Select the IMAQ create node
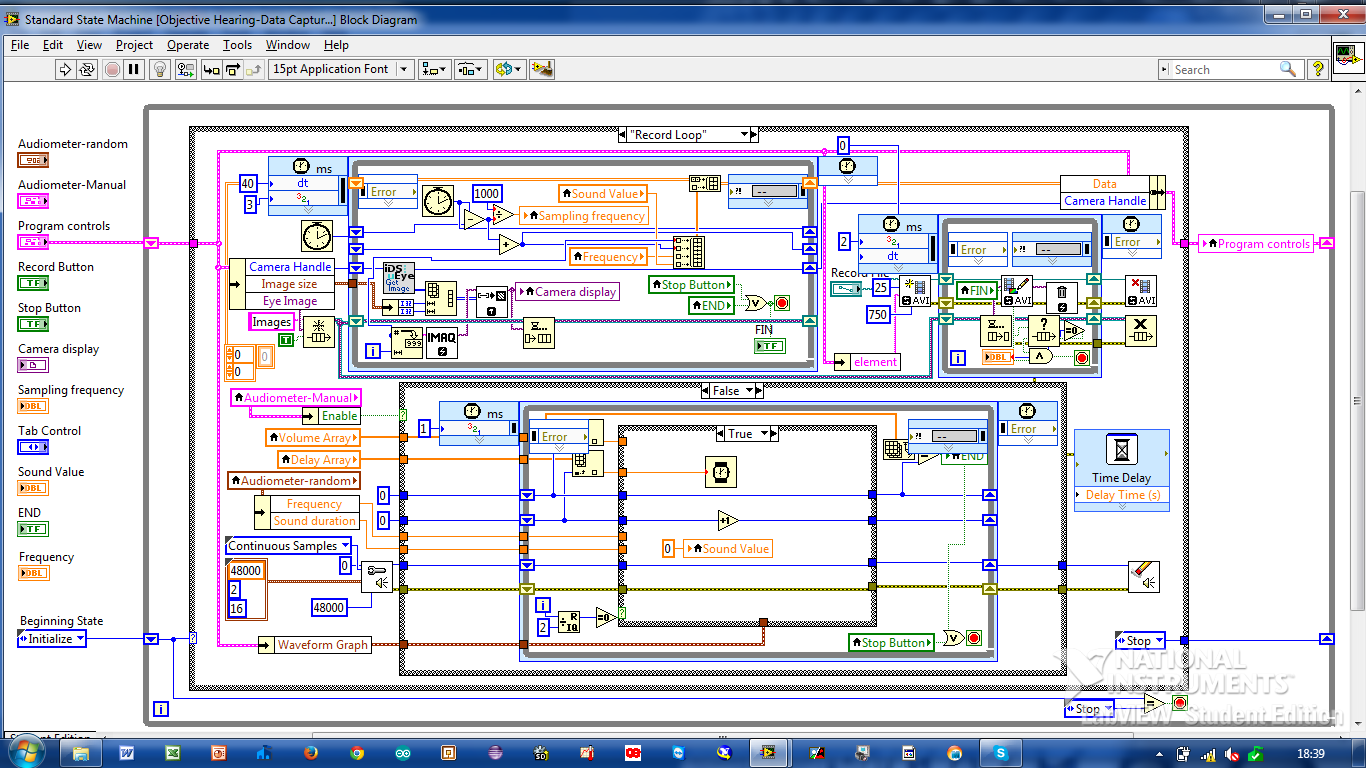 442,342
